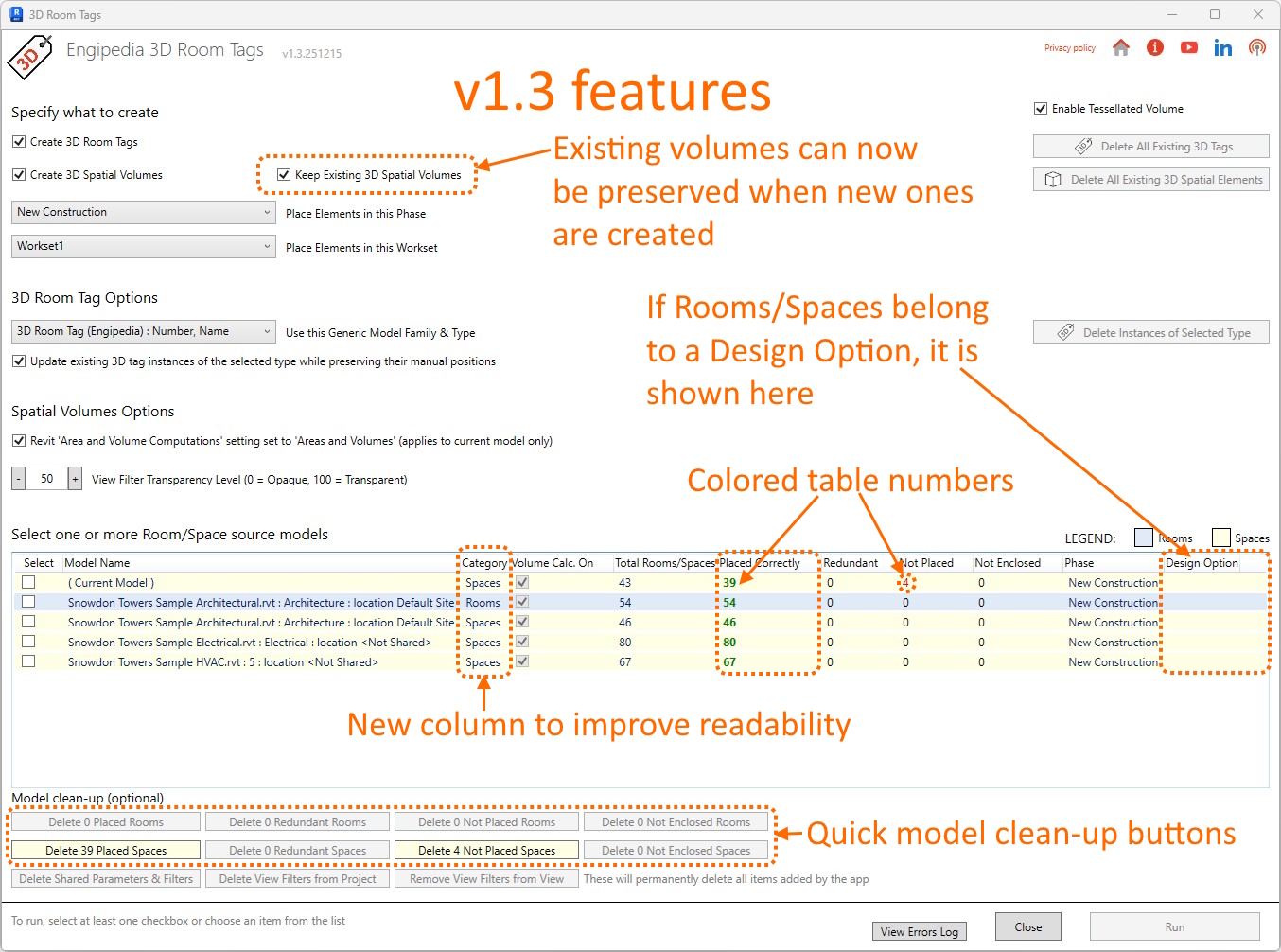Decrease transparency with the minus stepper

point(17,479)
